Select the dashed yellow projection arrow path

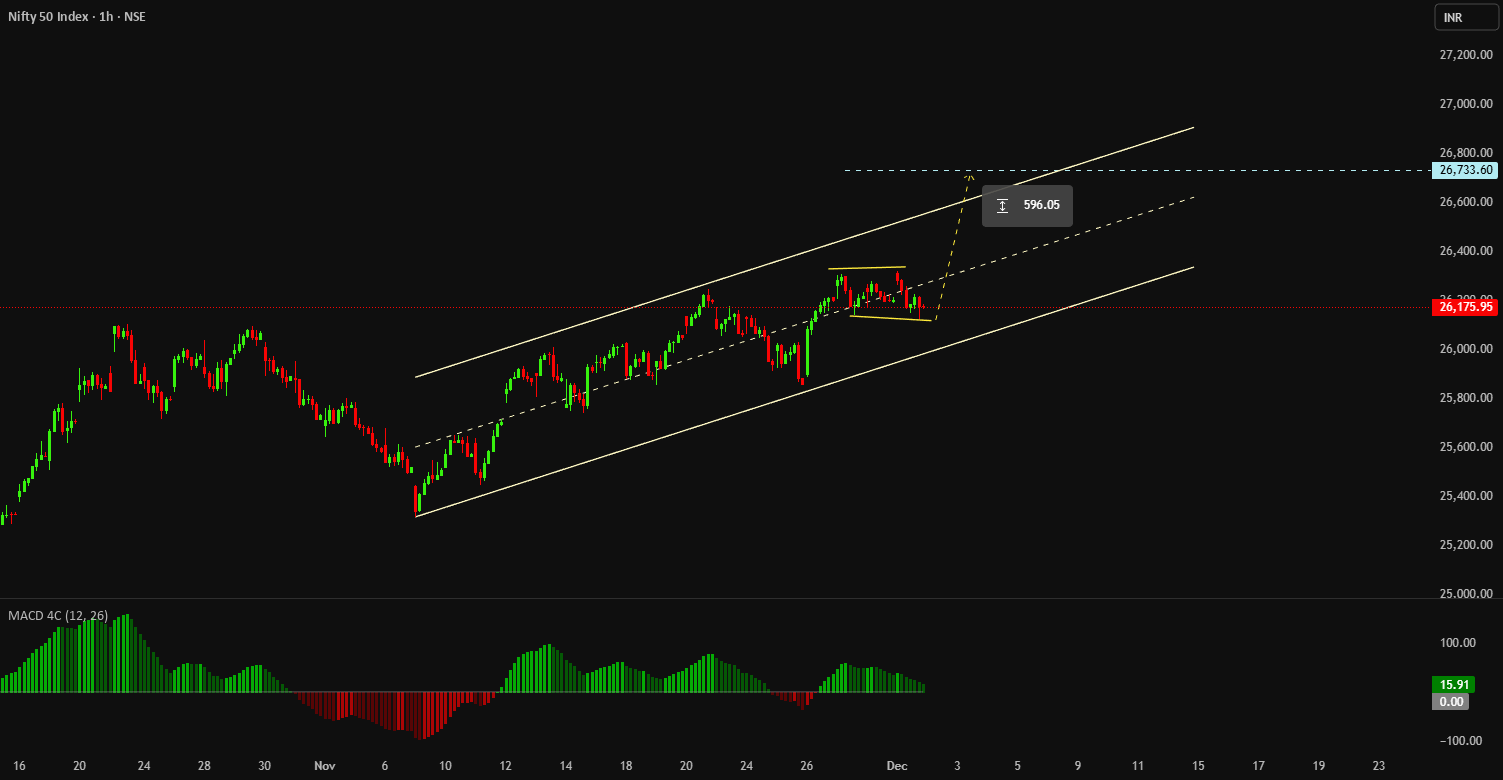[953, 246]
